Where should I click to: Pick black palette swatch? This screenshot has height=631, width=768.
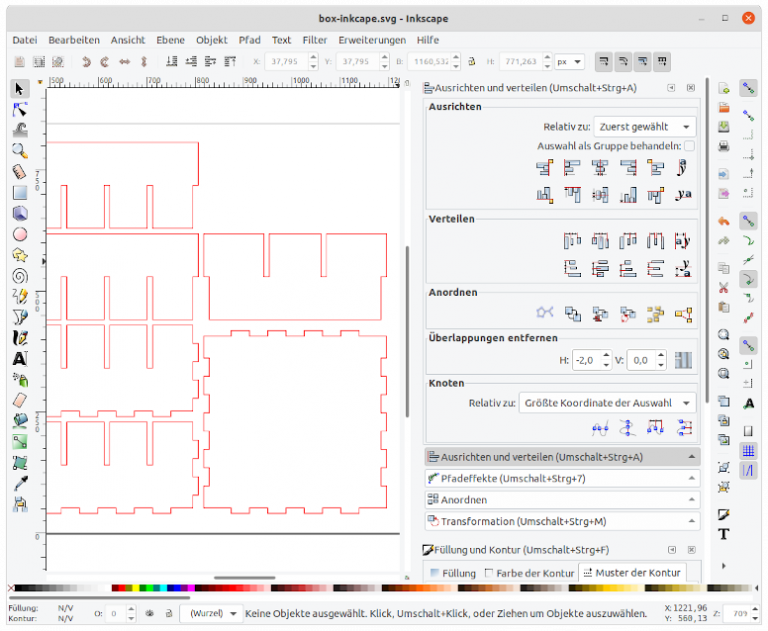18,588
